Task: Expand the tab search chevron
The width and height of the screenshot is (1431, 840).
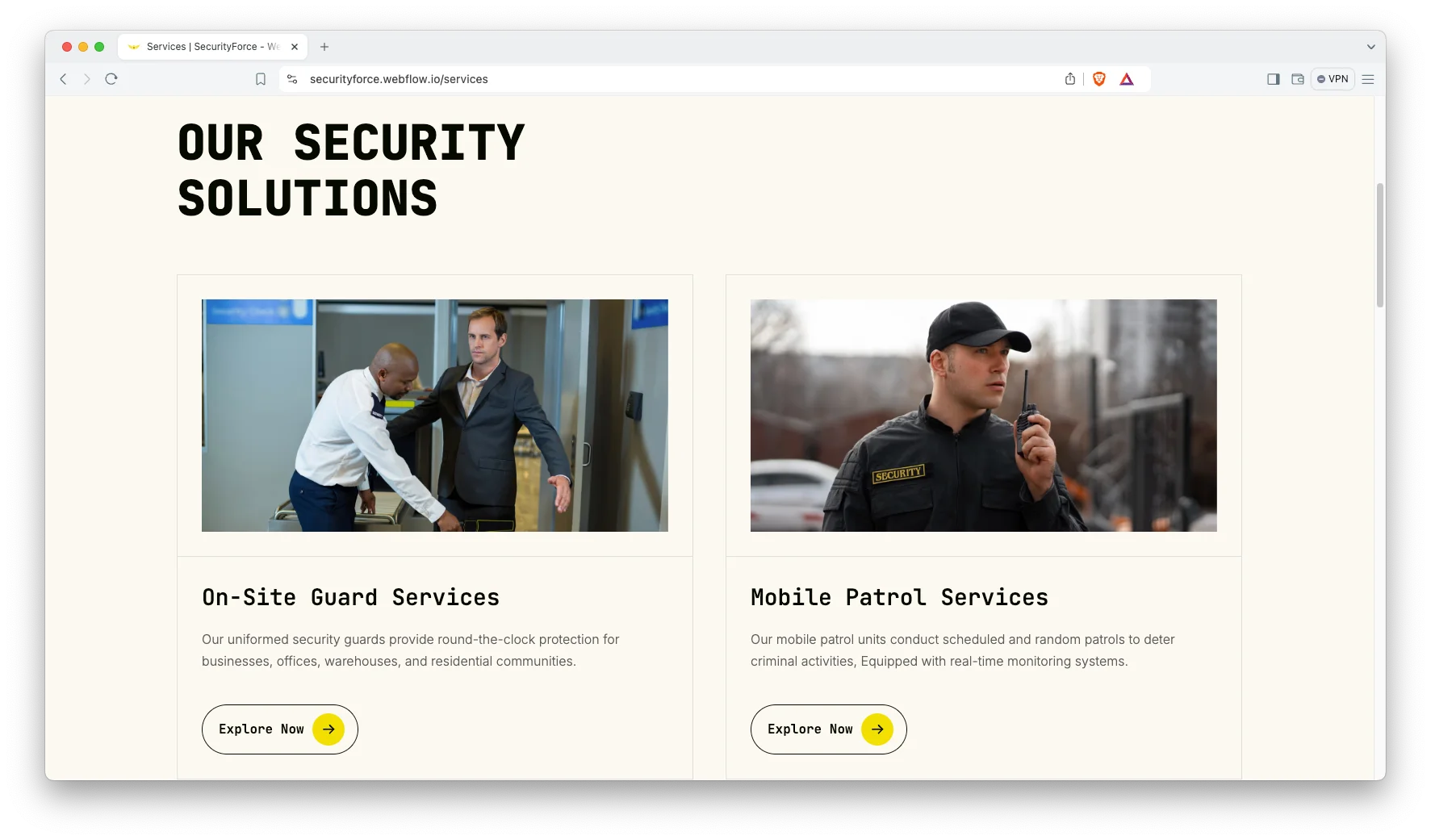Action: [x=1370, y=47]
